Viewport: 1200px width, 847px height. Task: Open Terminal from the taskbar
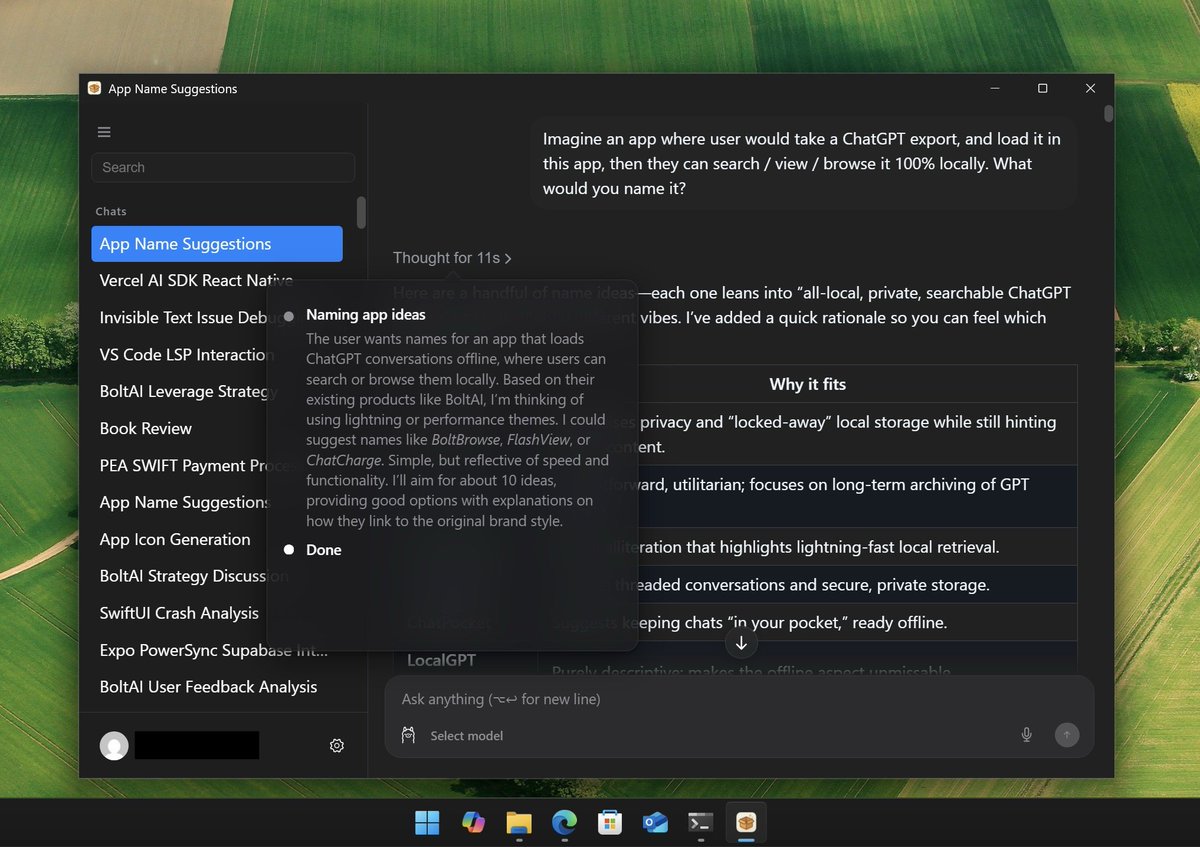click(x=700, y=822)
